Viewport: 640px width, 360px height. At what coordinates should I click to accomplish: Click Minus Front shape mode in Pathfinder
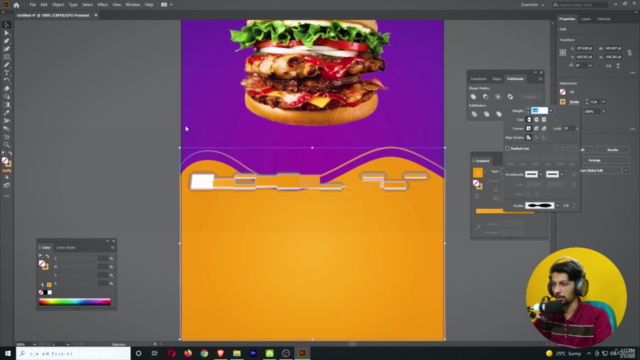[486, 97]
